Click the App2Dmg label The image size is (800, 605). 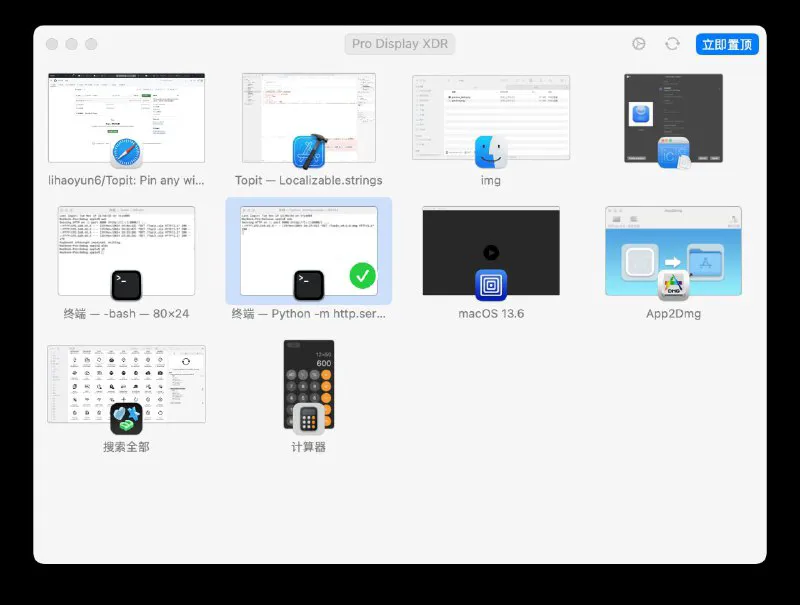[x=673, y=314]
